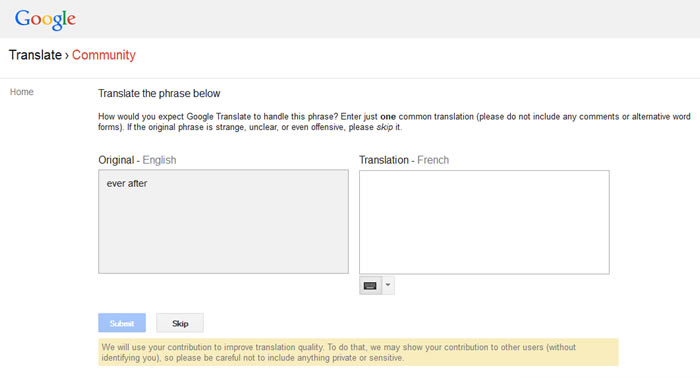
Task: Click the Translate breadcrumb link
Action: (x=35, y=55)
